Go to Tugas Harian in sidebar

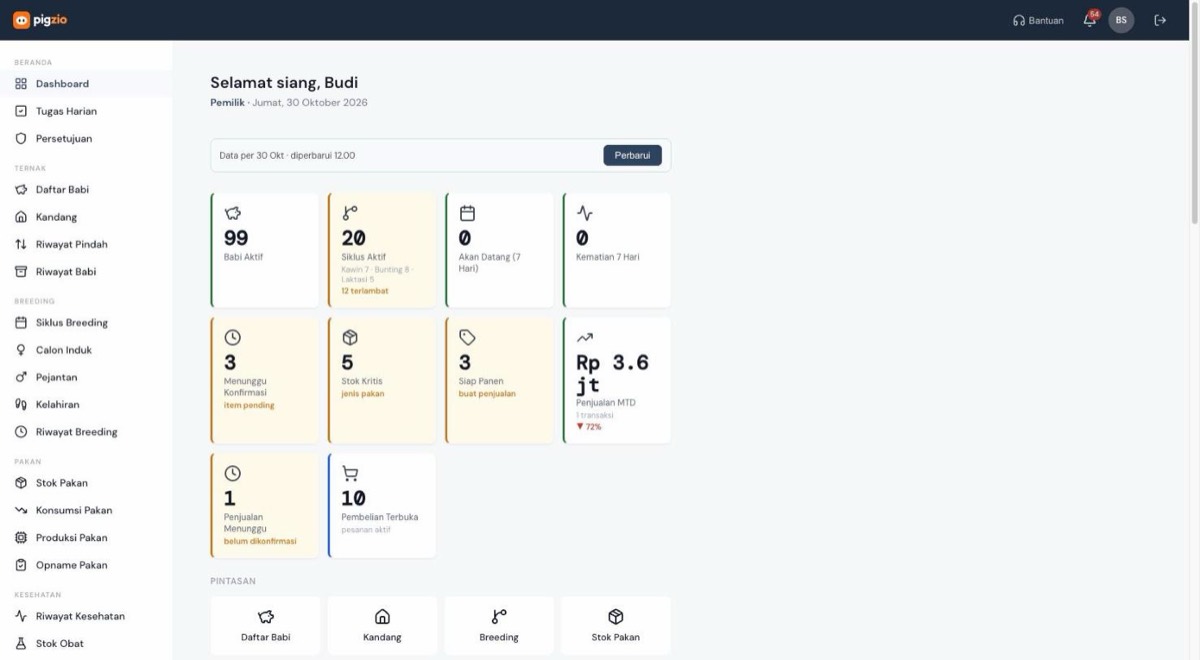(x=86, y=111)
